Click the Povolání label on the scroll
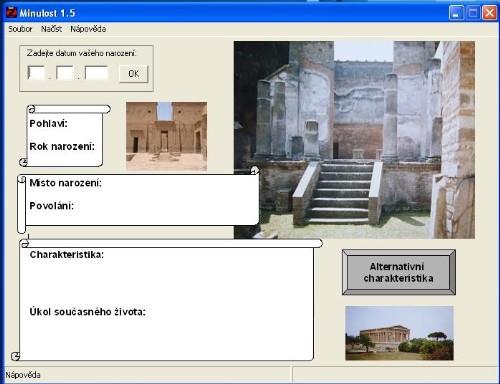This screenshot has width=500, height=384. pos(52,206)
